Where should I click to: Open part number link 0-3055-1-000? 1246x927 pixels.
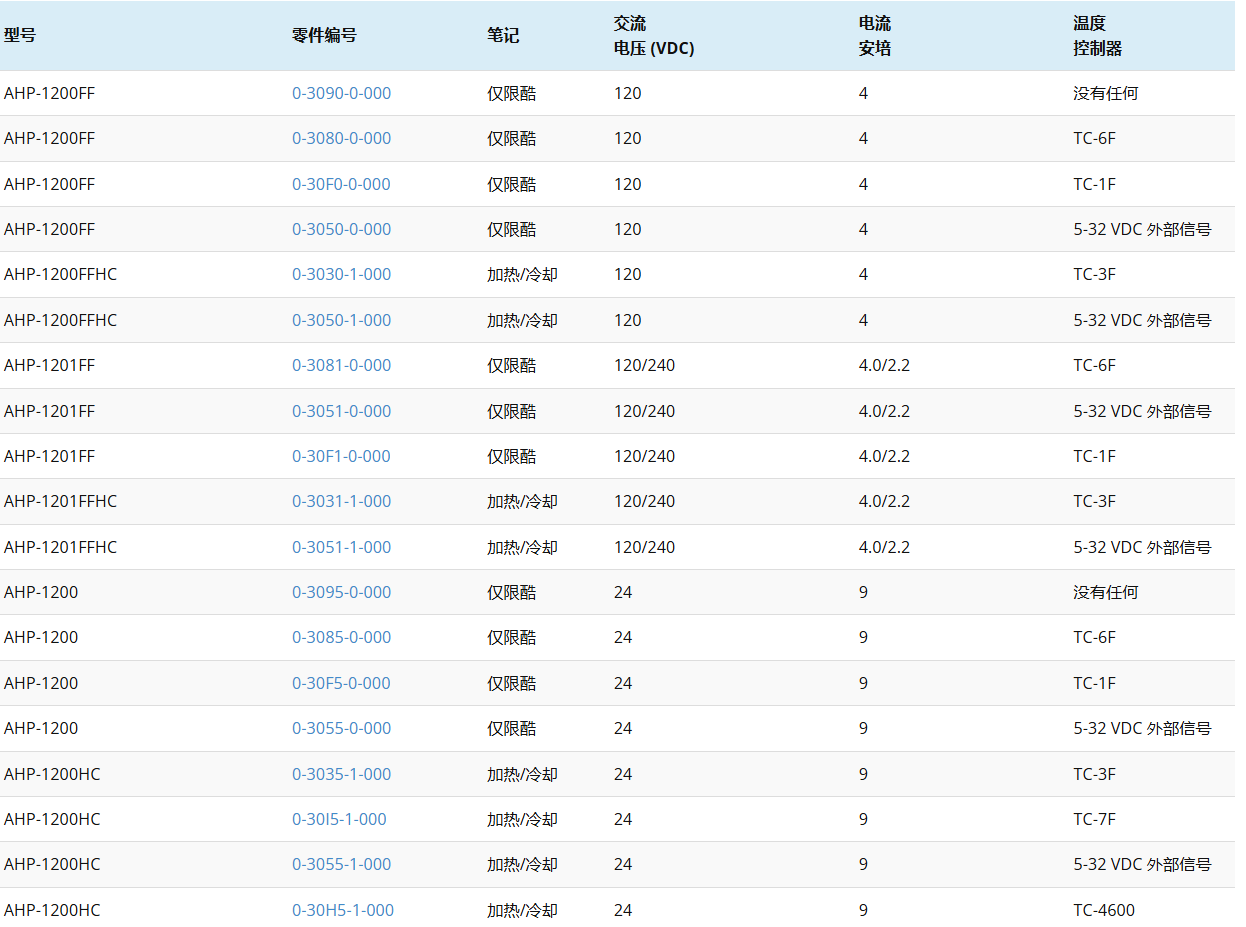click(x=341, y=864)
